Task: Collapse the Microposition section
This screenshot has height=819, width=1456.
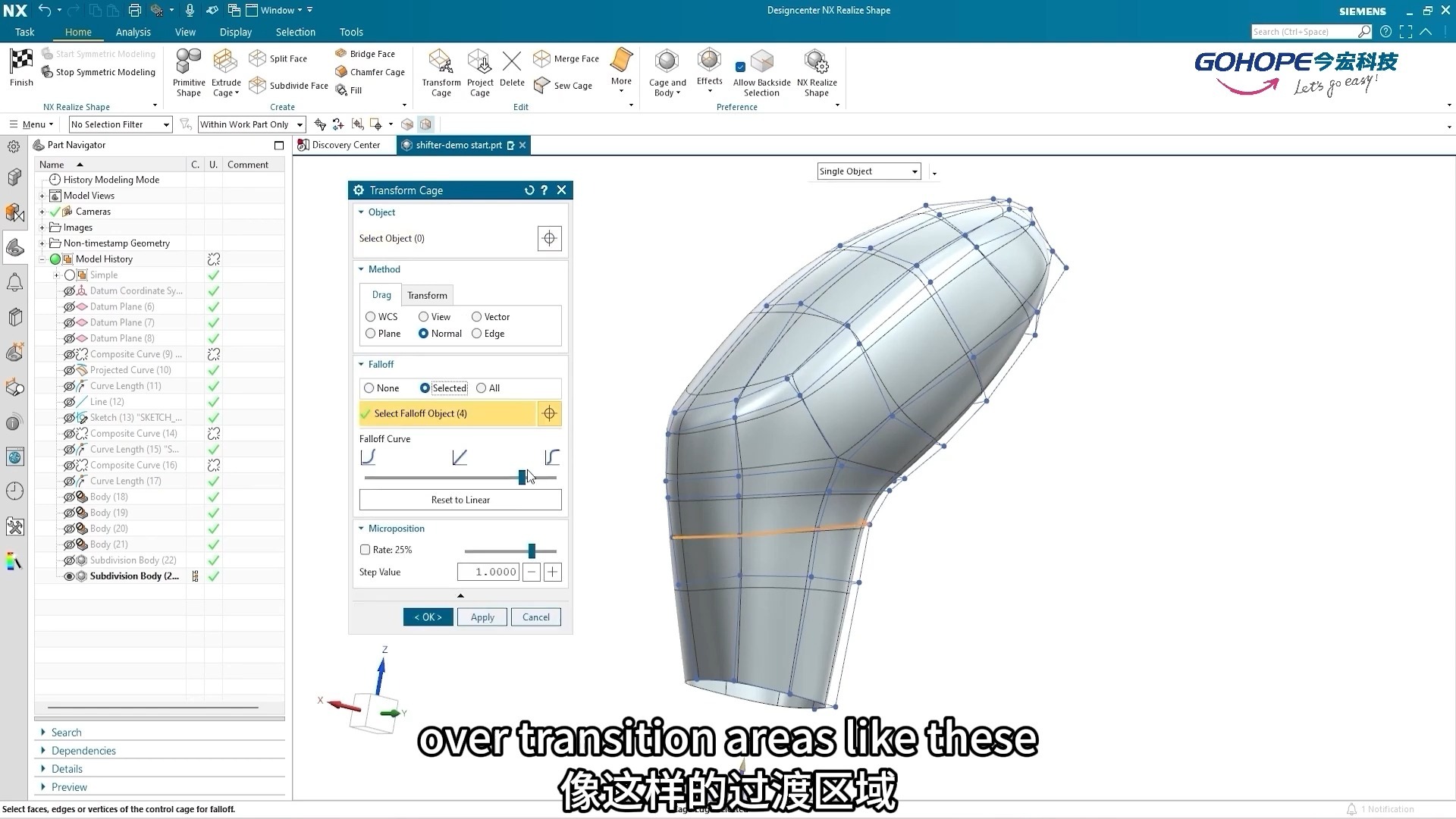Action: click(x=362, y=529)
